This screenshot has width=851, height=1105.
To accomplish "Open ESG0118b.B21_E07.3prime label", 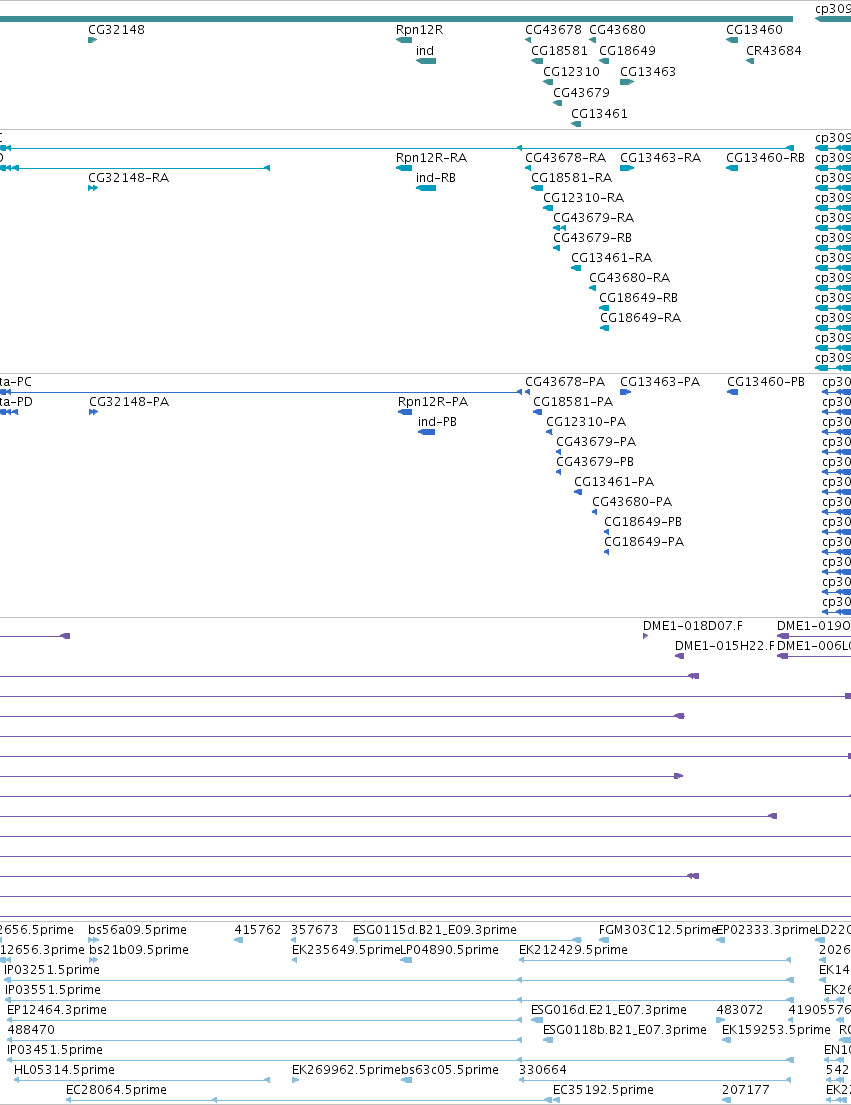I will tap(625, 1030).
